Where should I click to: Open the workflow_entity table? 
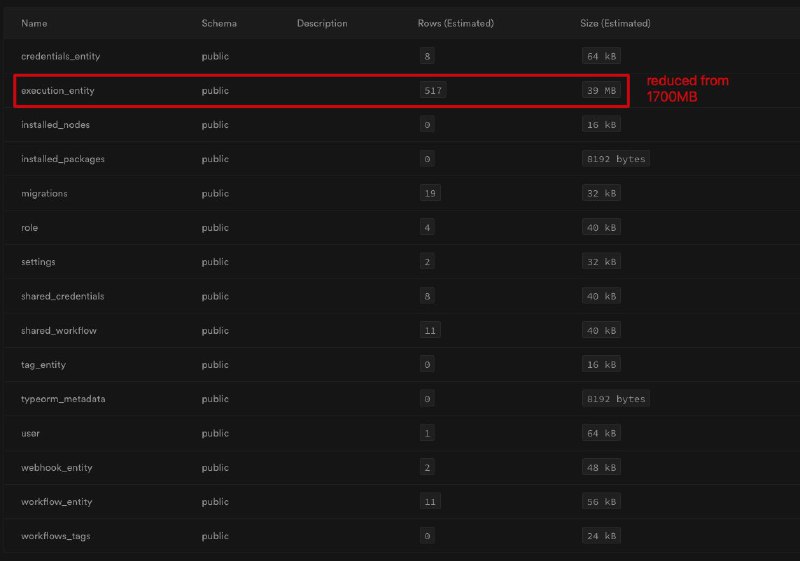coord(57,502)
